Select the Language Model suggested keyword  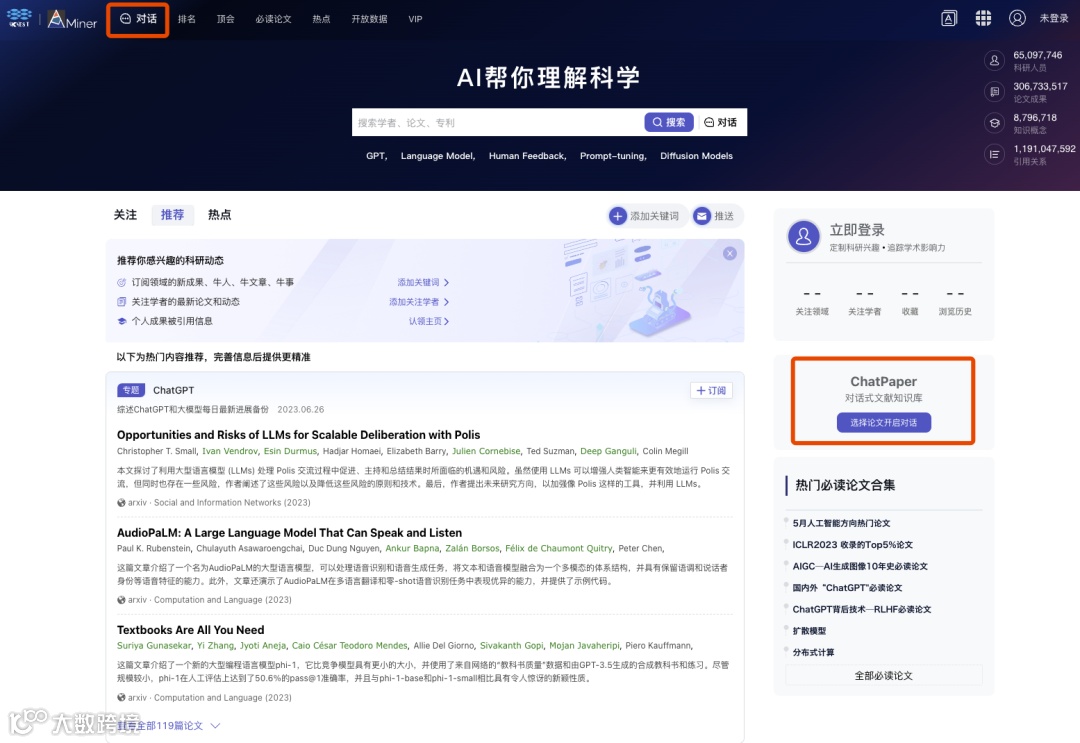pos(437,156)
